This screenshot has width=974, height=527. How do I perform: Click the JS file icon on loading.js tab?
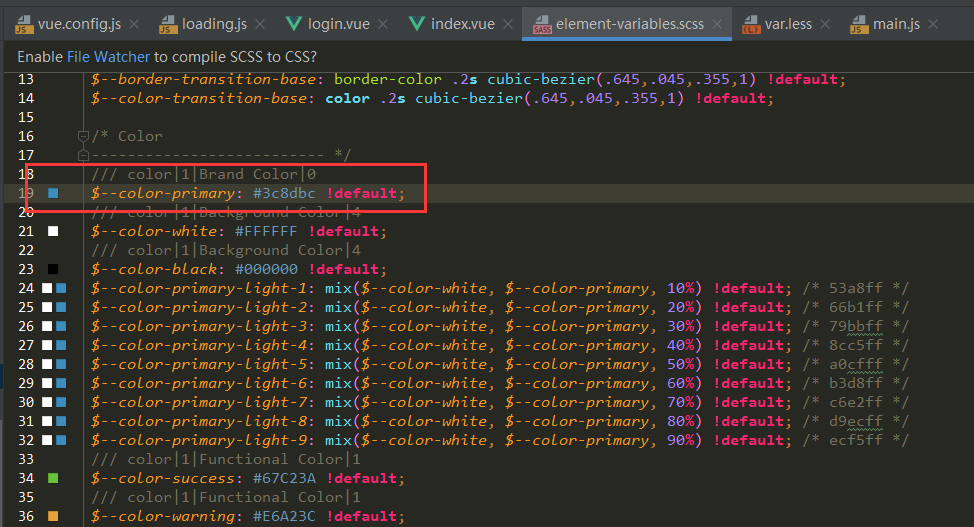(x=168, y=24)
